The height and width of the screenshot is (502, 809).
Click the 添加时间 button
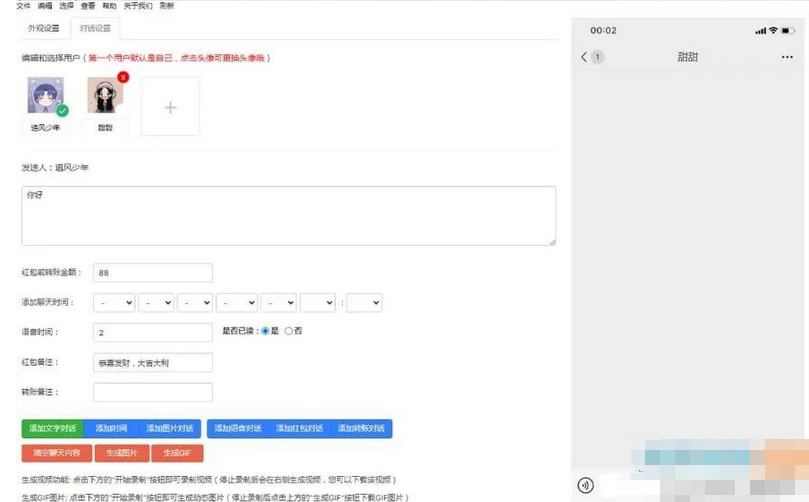[111, 429]
